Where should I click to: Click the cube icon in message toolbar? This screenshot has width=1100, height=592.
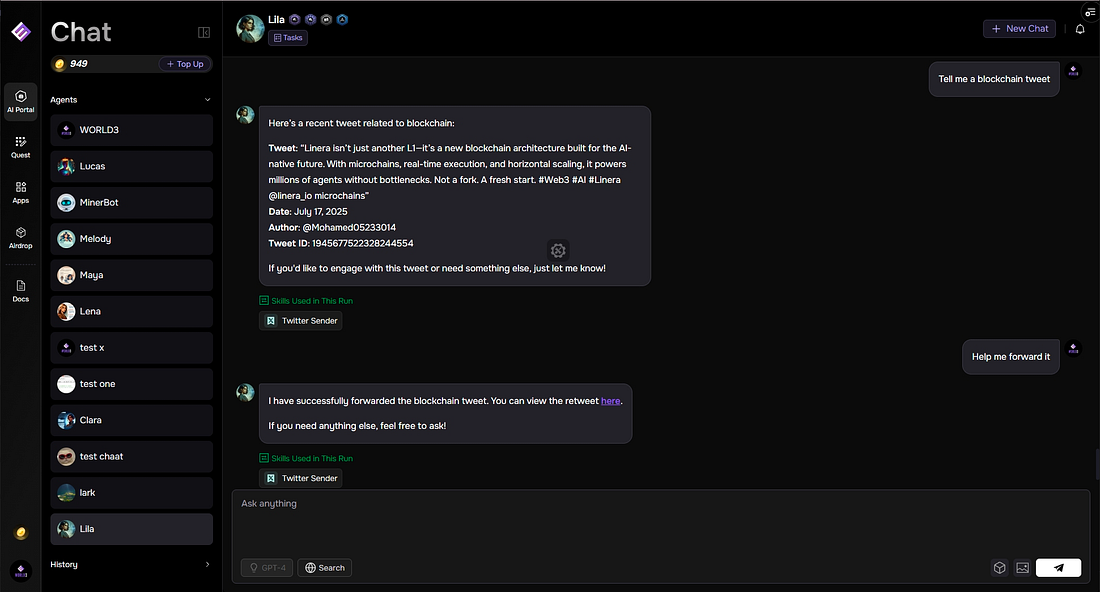point(999,568)
